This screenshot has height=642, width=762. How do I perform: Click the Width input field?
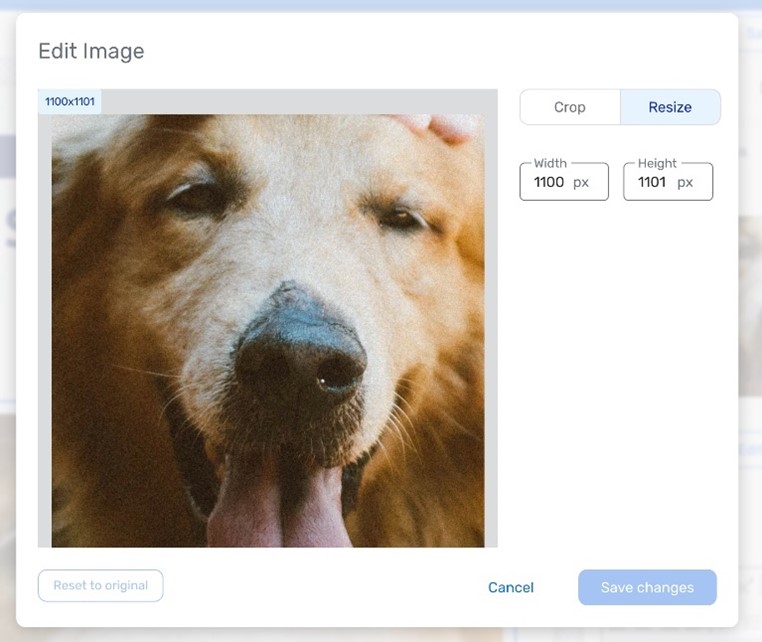(x=564, y=182)
